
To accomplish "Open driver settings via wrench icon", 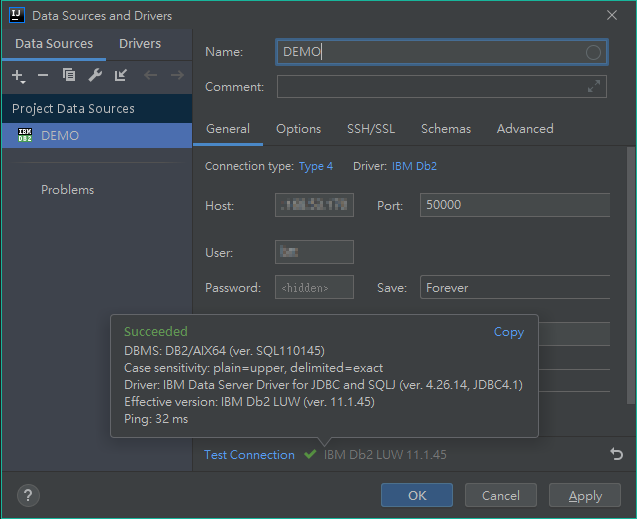I will 95,76.
